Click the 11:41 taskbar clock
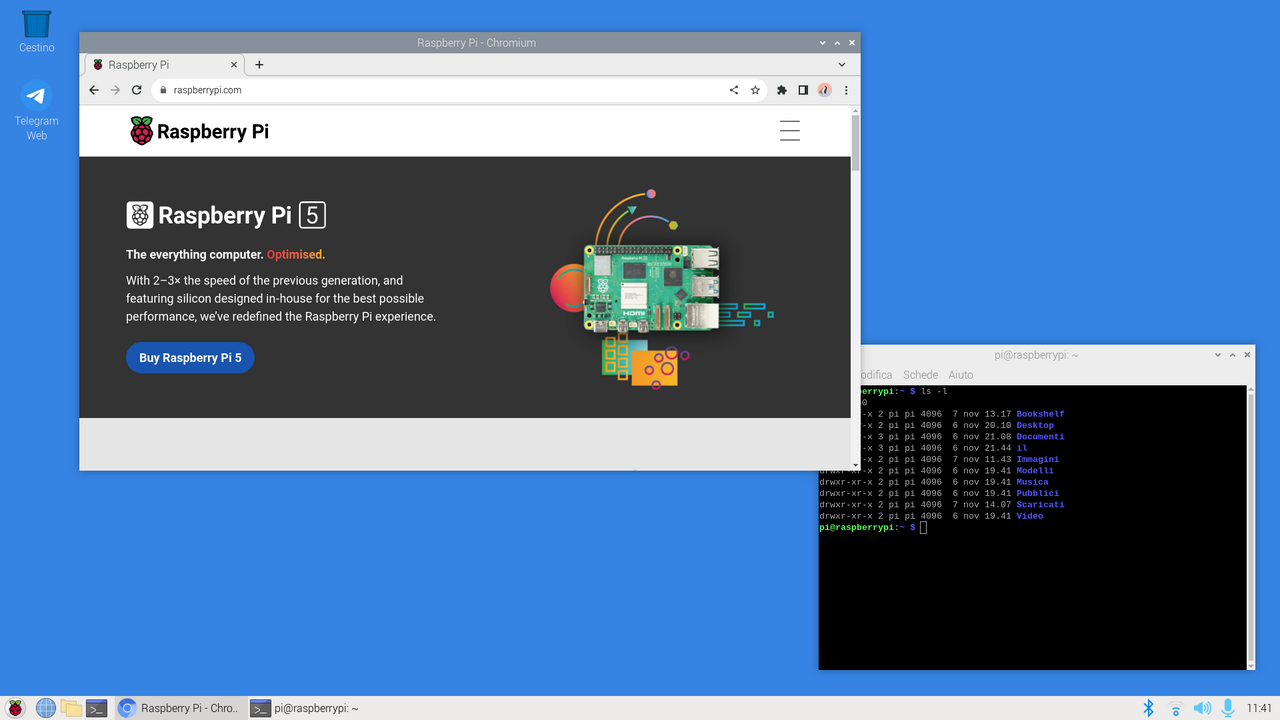This screenshot has height=720, width=1280. tap(1259, 708)
